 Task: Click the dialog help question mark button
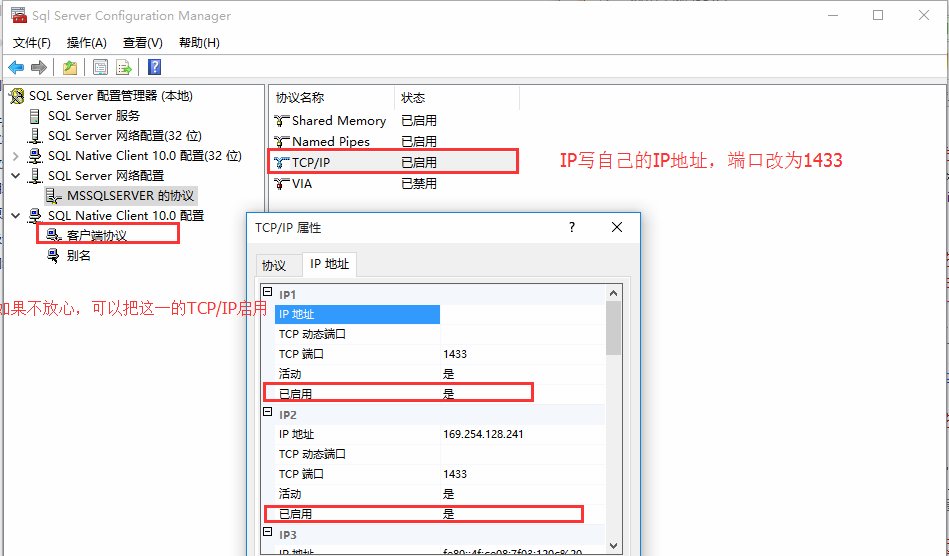click(572, 227)
